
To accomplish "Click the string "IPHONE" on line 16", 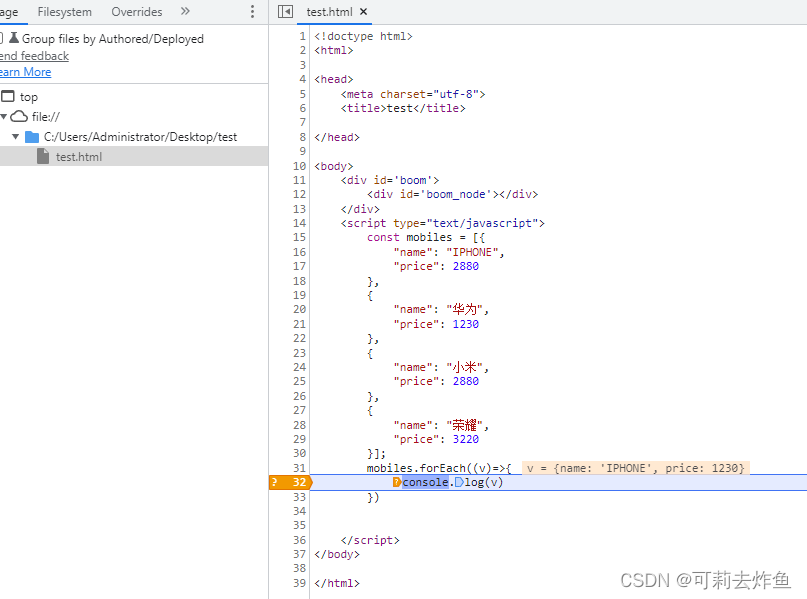I will click(472, 252).
